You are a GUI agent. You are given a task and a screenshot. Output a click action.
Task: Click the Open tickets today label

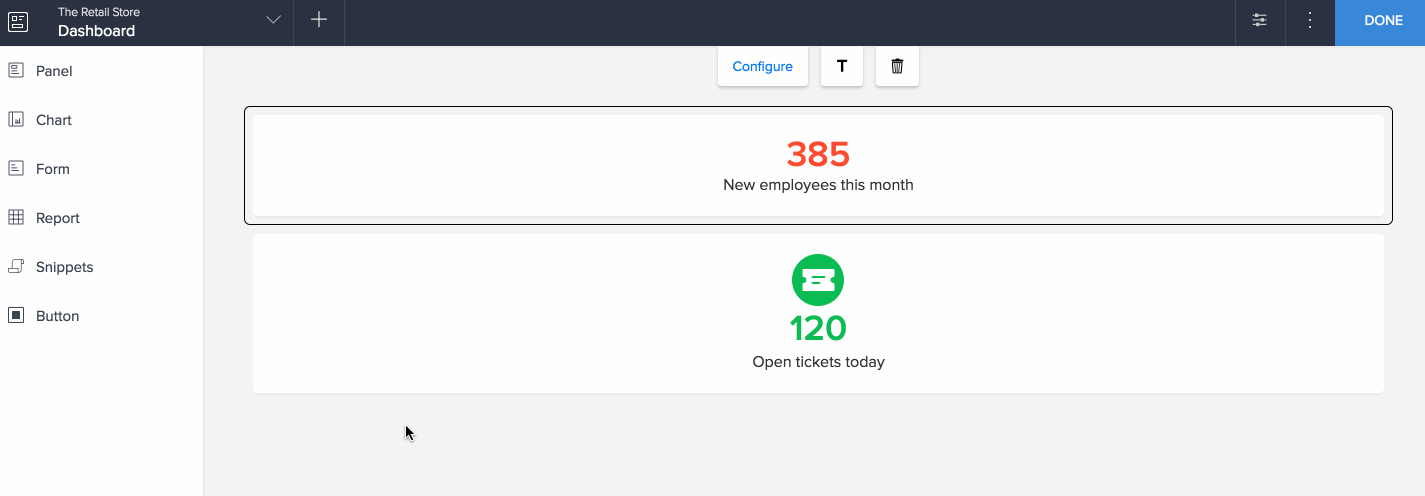click(818, 362)
